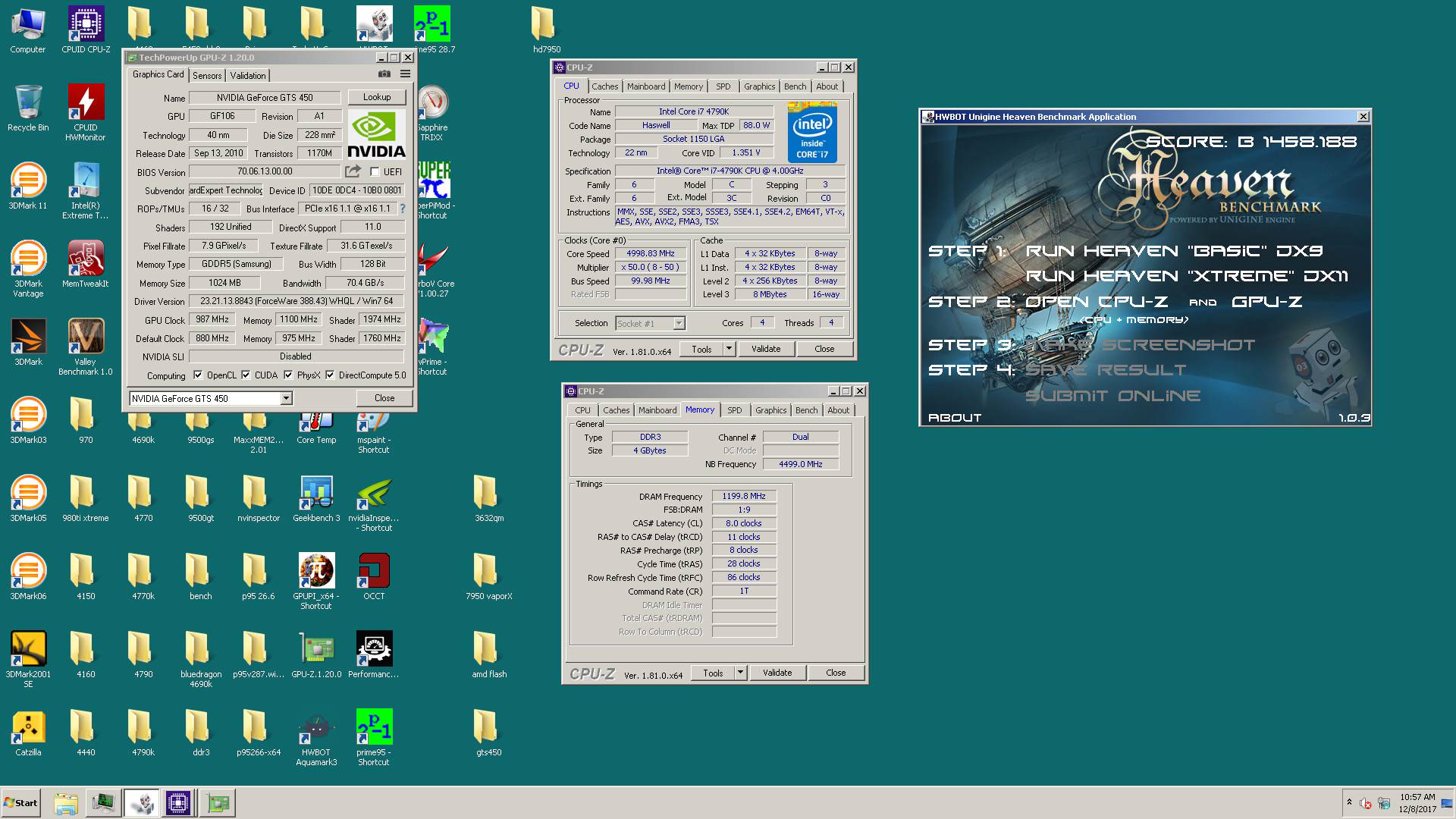Click RUN HEAVEN "BASIC" DX9

click(1174, 251)
